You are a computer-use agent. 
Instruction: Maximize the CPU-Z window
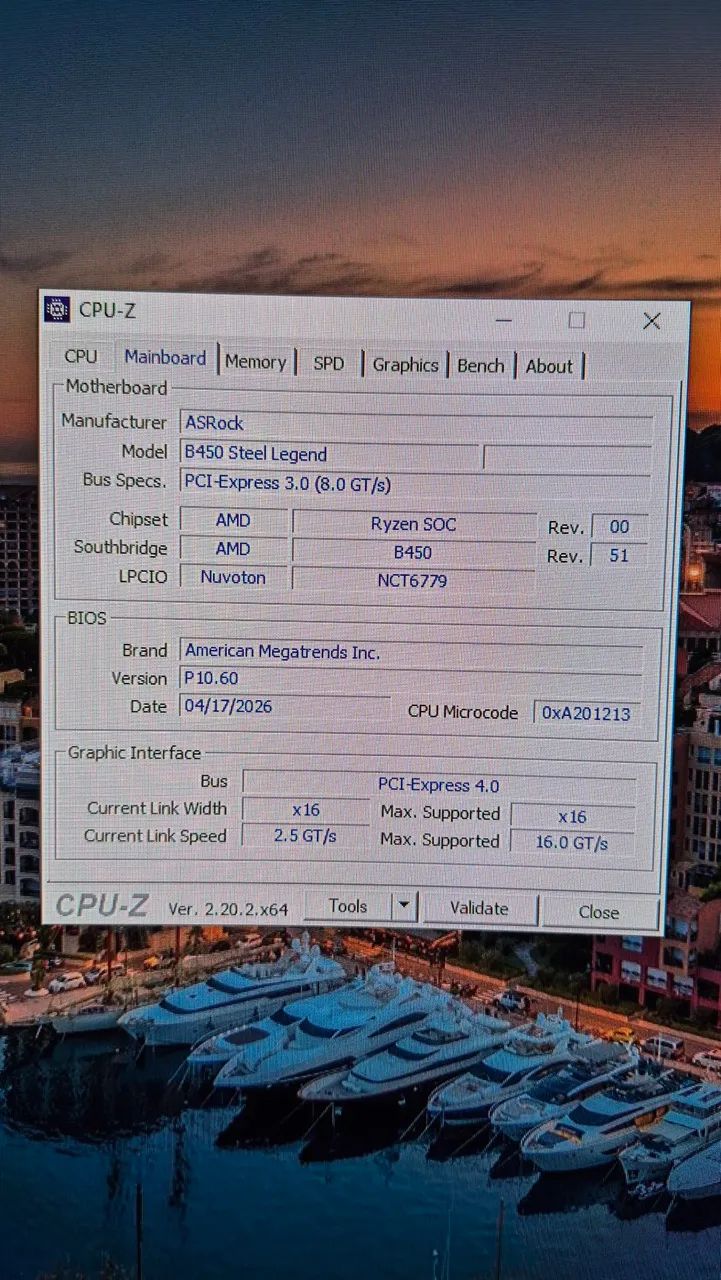click(577, 320)
